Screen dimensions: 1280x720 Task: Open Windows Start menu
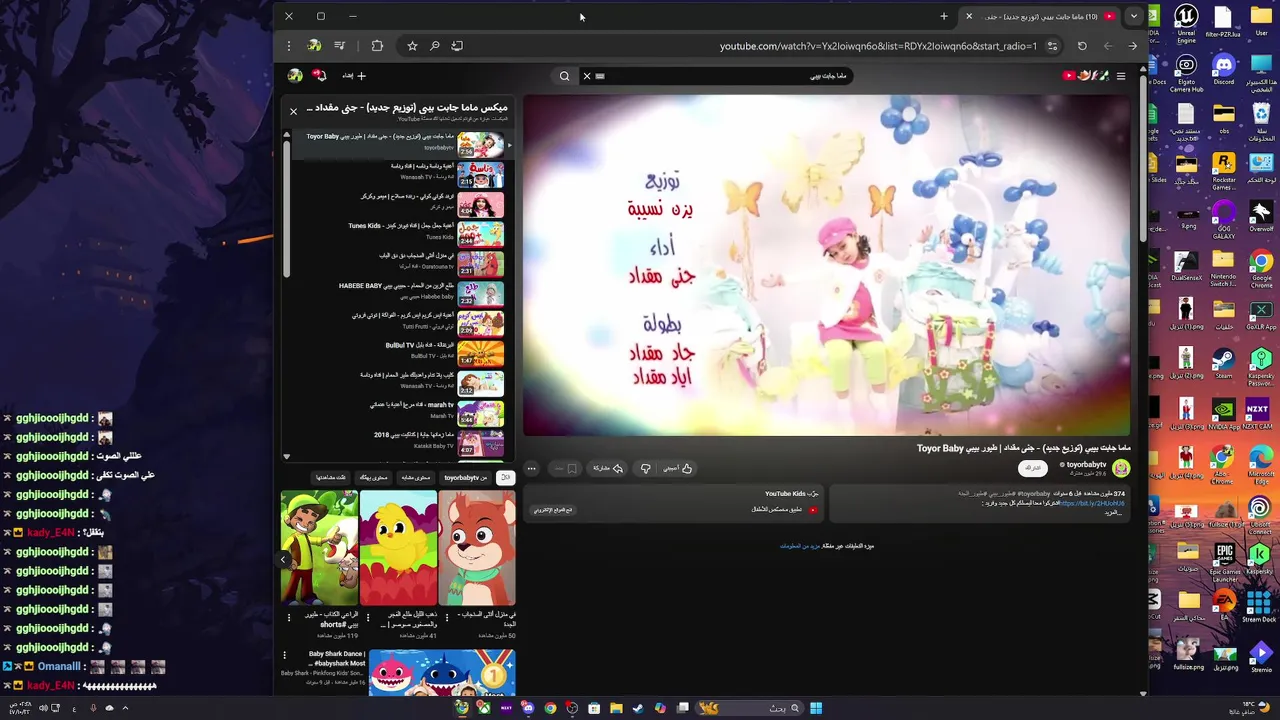pyautogui.click(x=816, y=708)
